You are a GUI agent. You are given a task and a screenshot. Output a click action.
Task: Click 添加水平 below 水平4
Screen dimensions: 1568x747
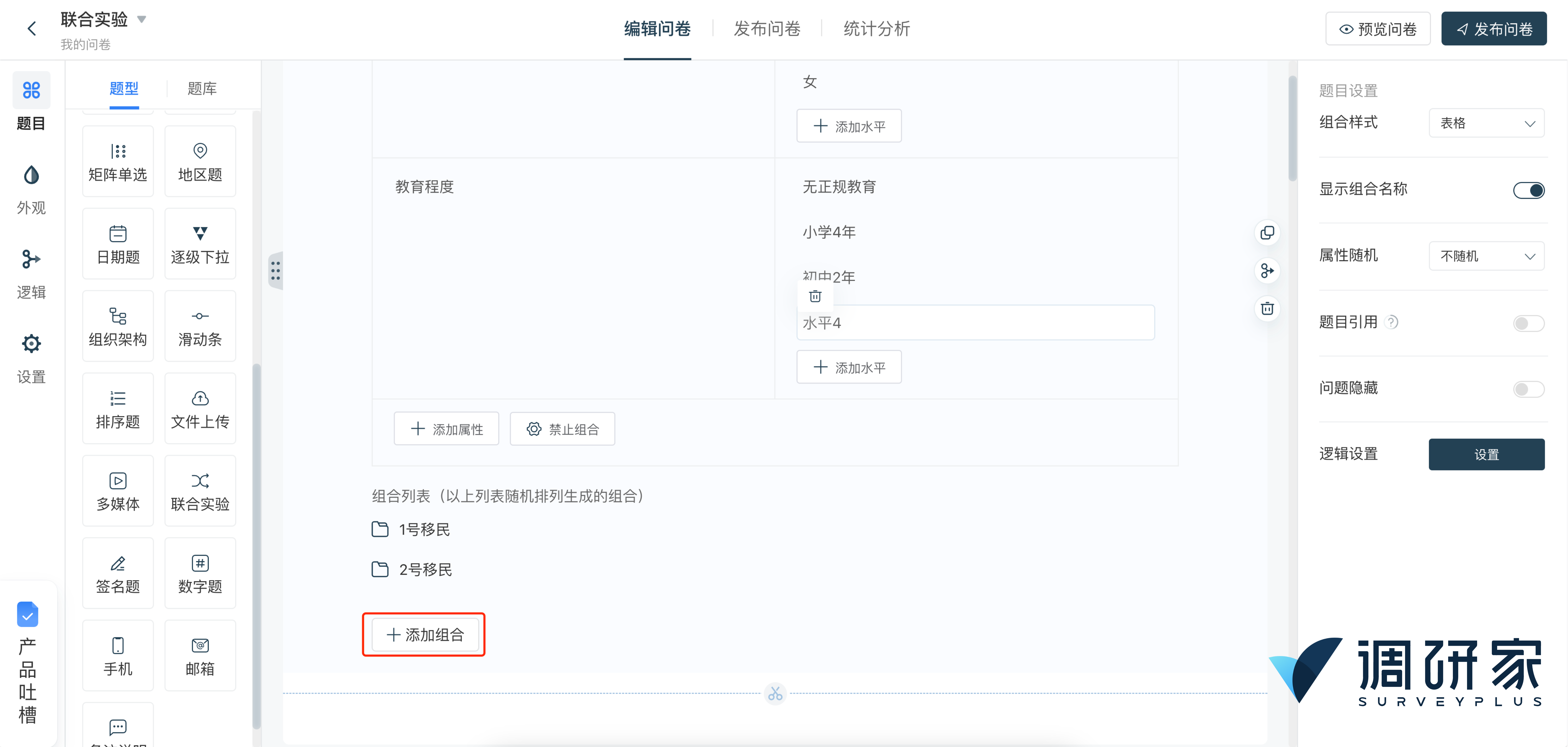[849, 367]
